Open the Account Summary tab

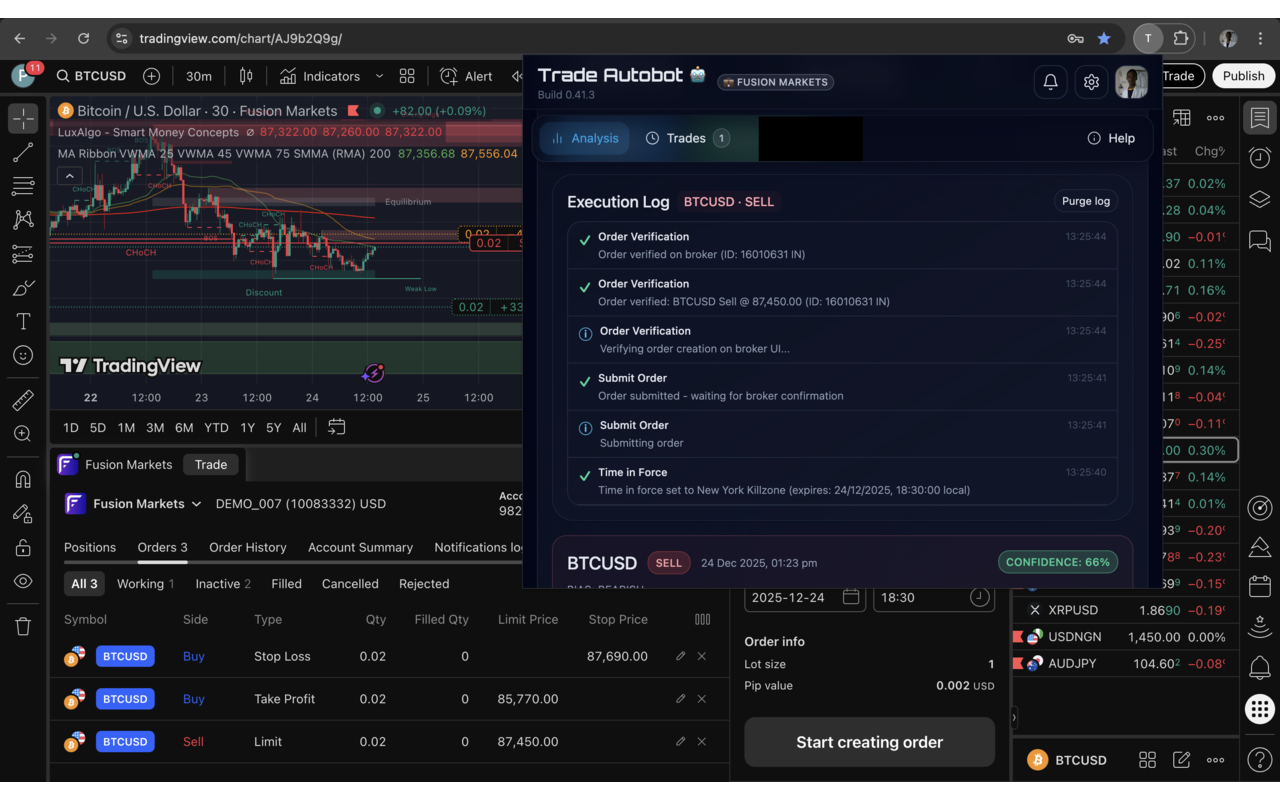click(x=360, y=547)
